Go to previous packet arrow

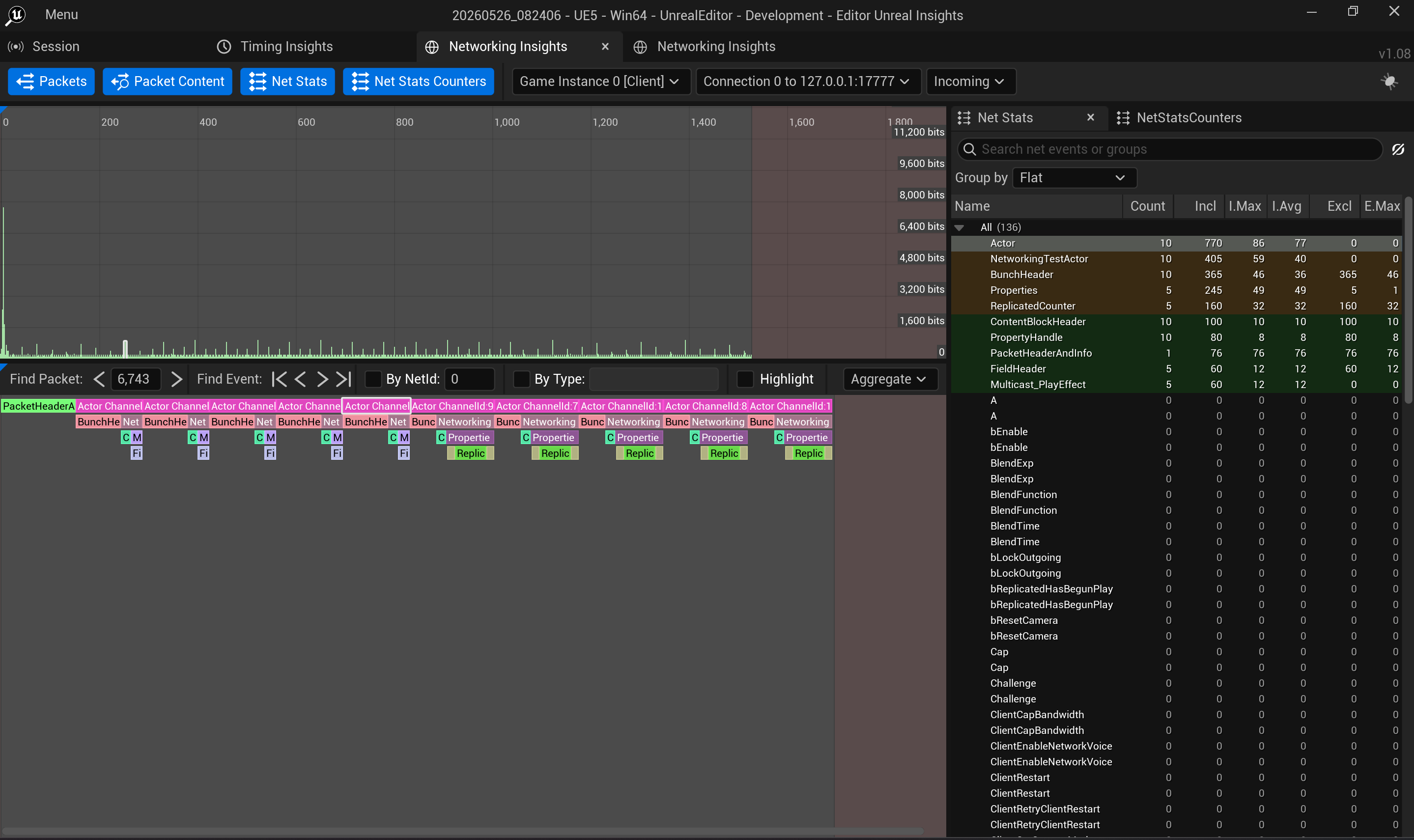coord(99,379)
